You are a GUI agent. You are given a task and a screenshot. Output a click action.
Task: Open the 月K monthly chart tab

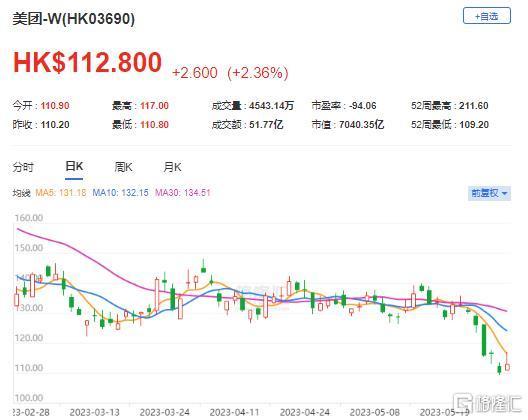172,167
